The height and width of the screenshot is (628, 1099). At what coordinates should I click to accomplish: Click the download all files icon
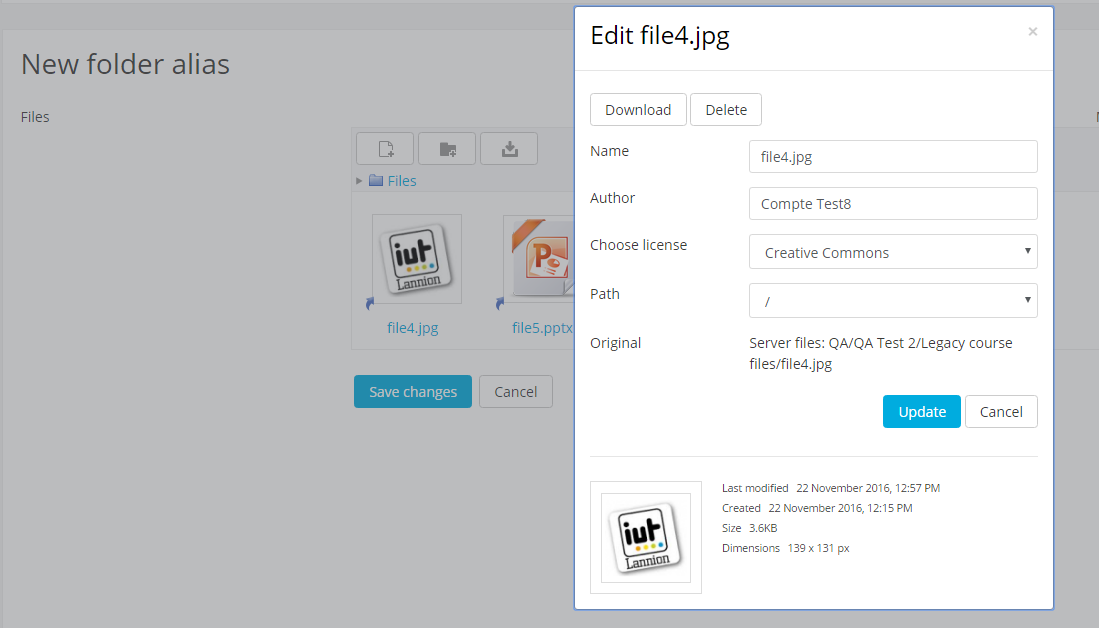(x=509, y=149)
